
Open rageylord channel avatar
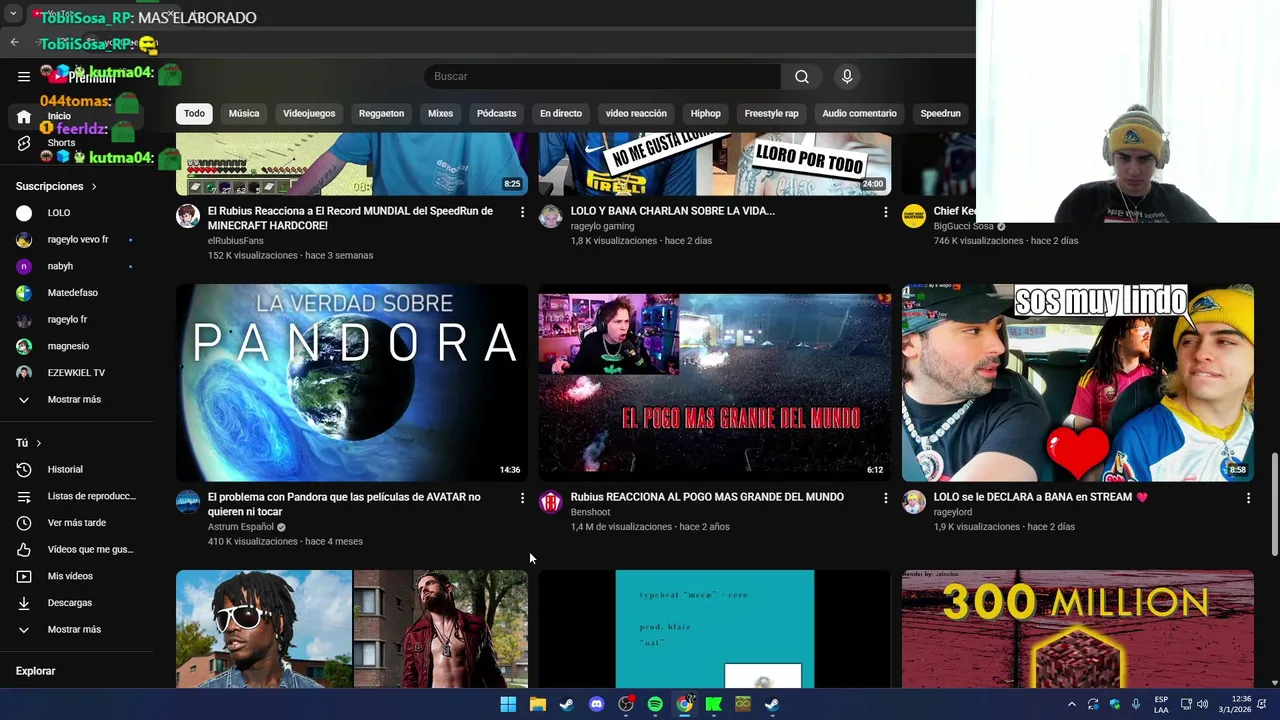[x=914, y=502]
